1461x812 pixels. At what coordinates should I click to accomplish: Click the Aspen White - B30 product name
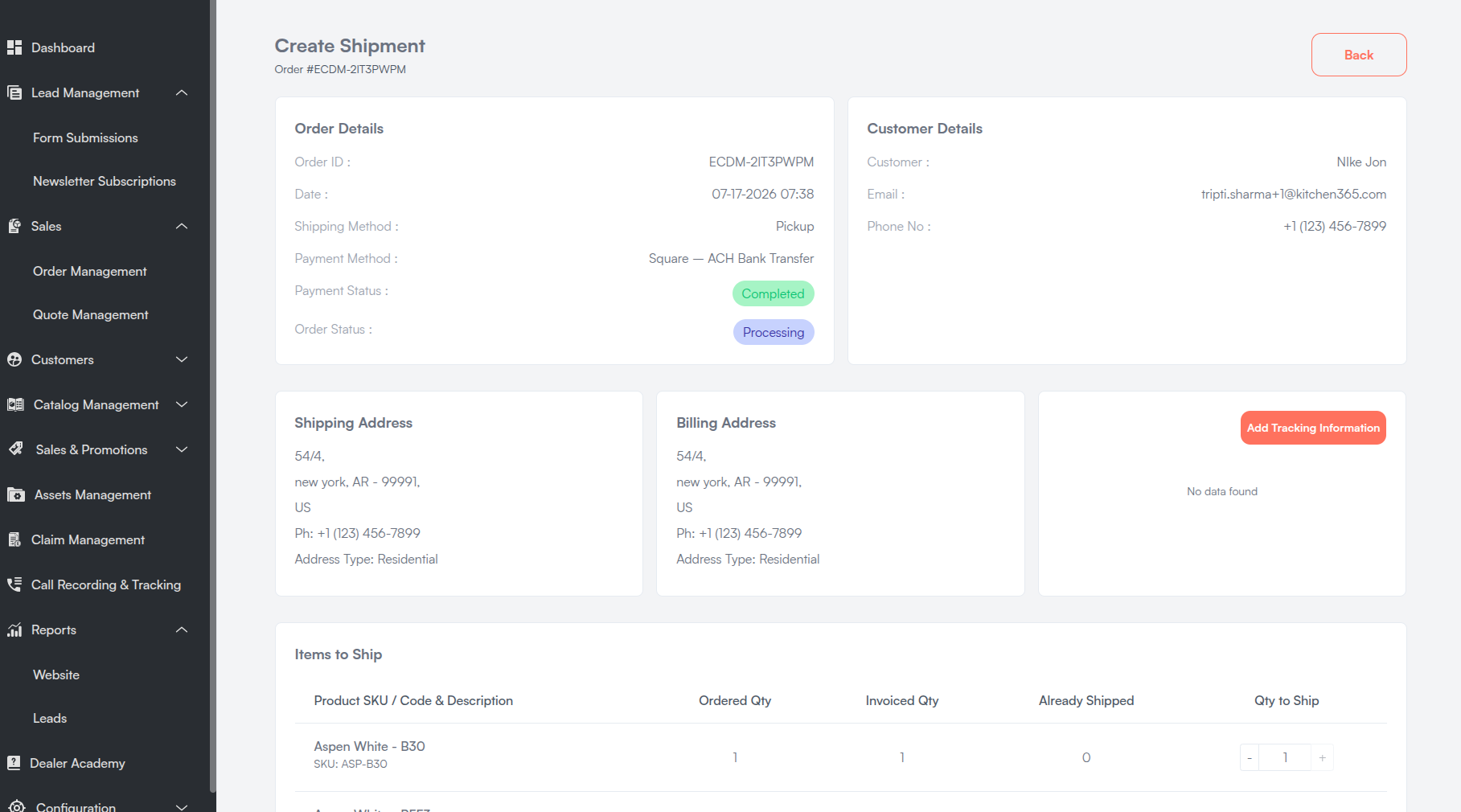click(x=369, y=746)
